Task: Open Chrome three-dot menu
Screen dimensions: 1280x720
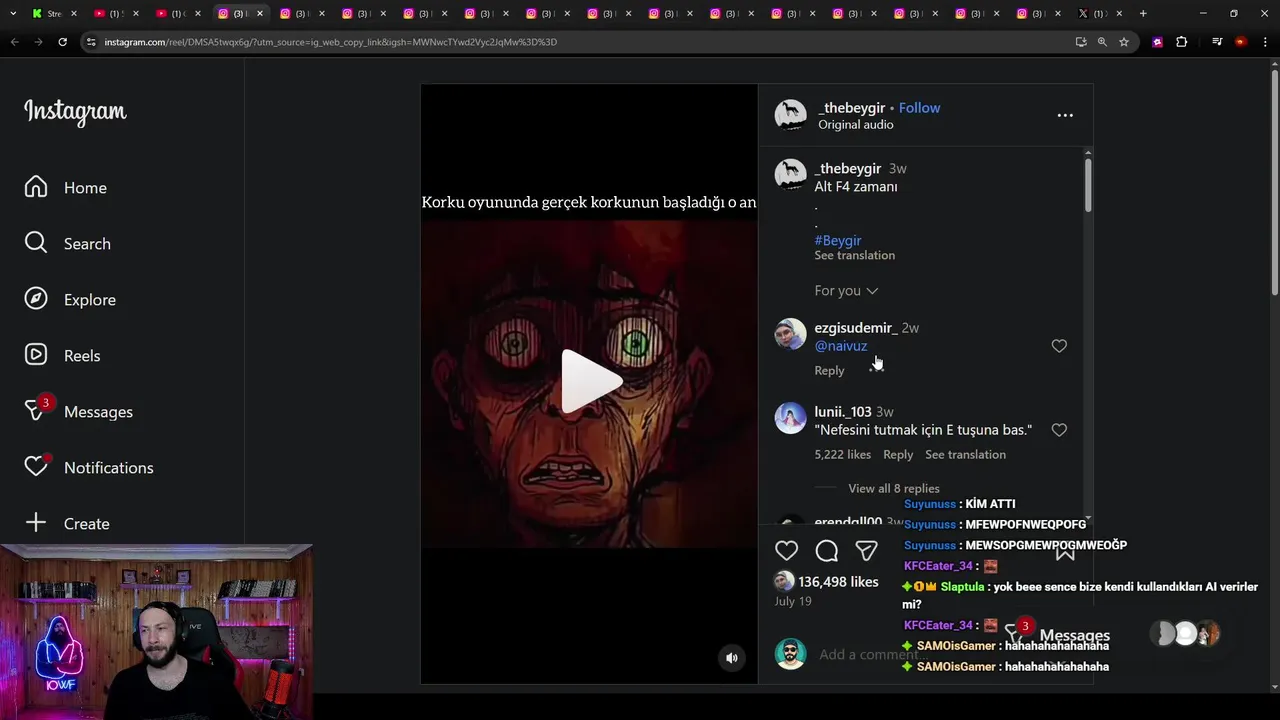Action: 1265,42
